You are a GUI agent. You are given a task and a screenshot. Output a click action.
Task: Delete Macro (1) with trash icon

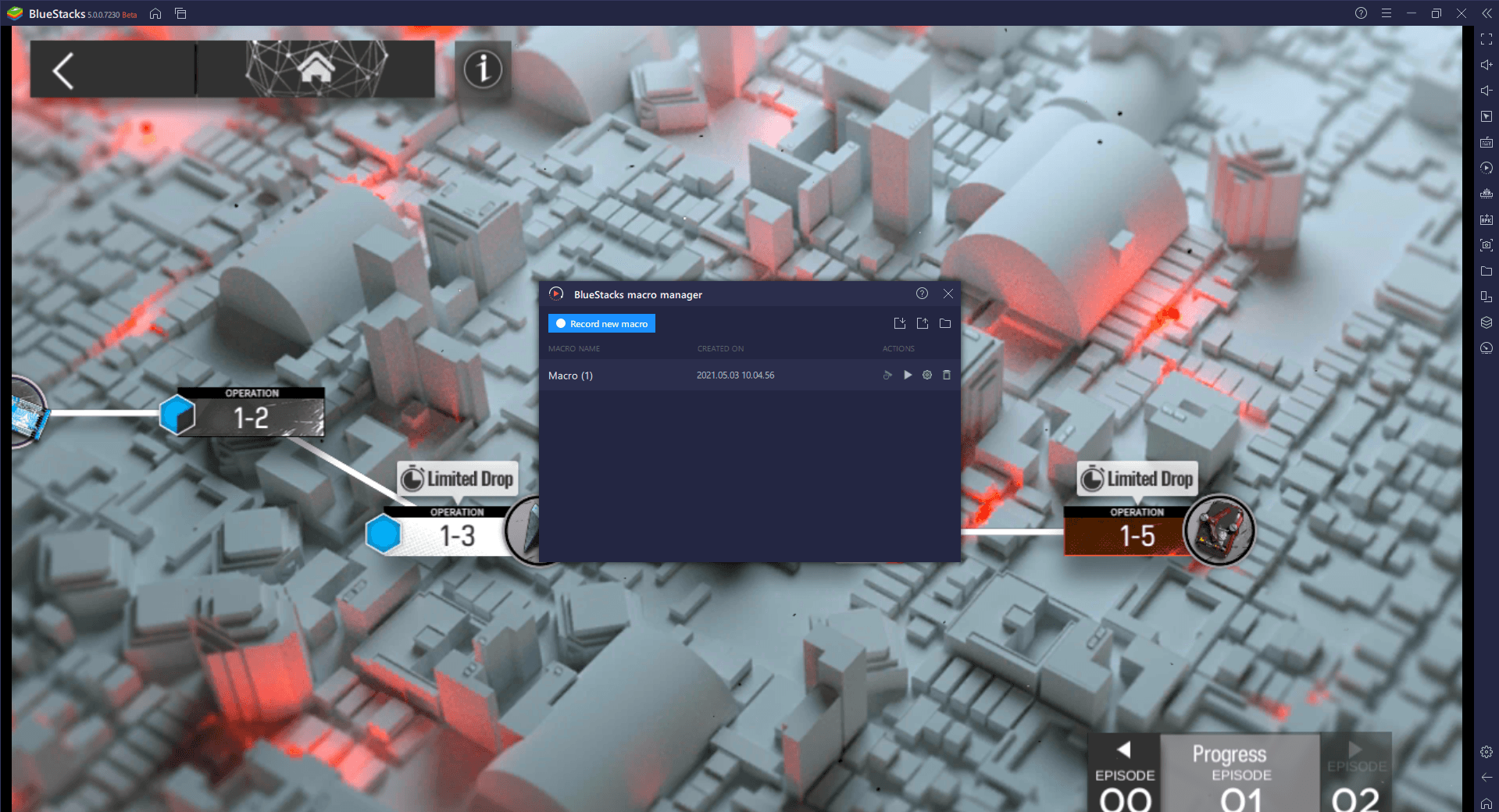click(x=947, y=375)
